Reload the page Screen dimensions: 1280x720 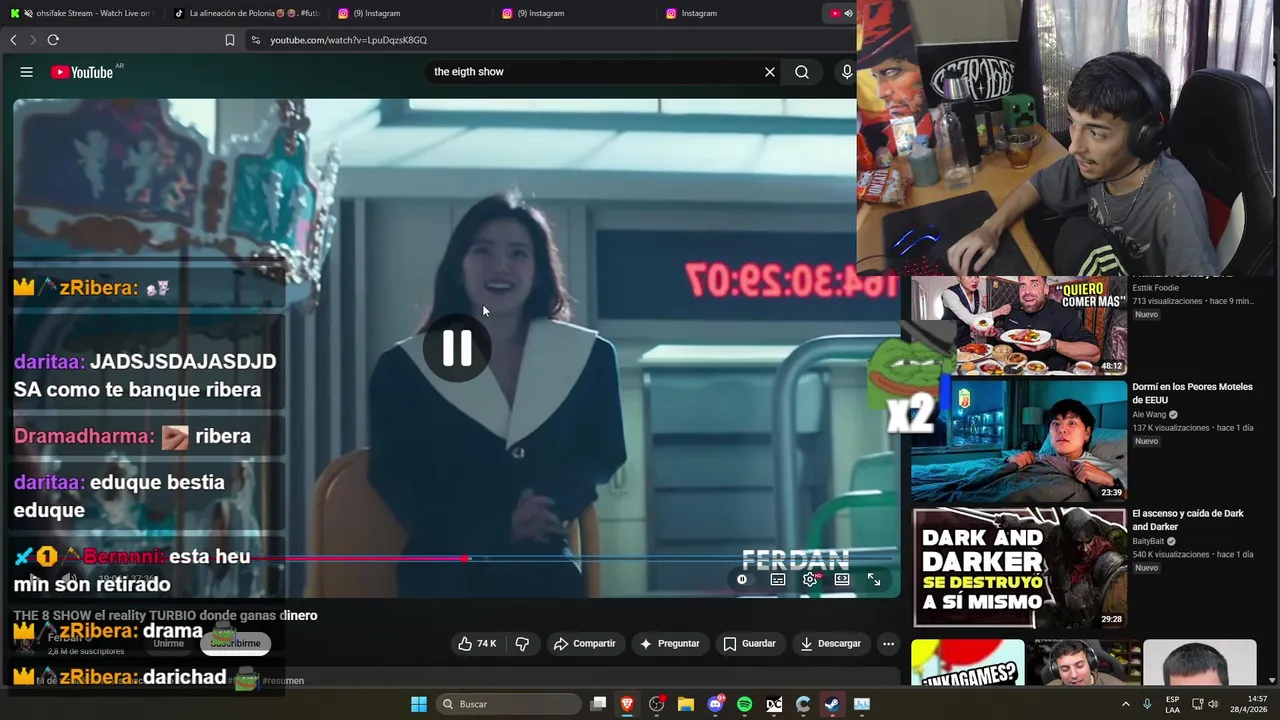(53, 40)
